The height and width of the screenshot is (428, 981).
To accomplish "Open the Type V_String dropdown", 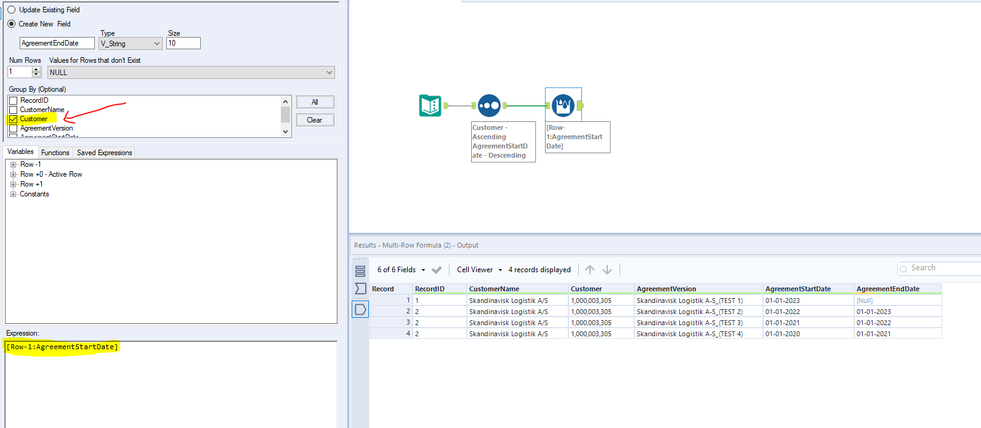I will pyautogui.click(x=131, y=43).
